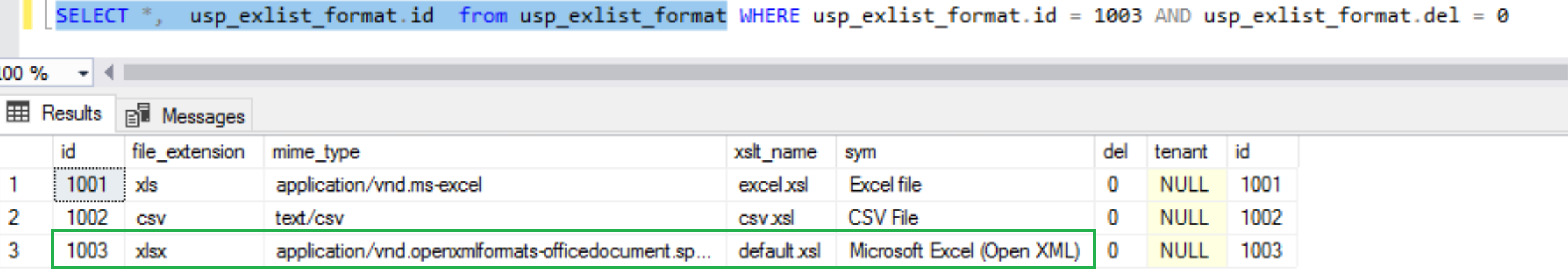Select row 3 via its row number
Viewport: 1568px width, 270px height.
[x=14, y=250]
